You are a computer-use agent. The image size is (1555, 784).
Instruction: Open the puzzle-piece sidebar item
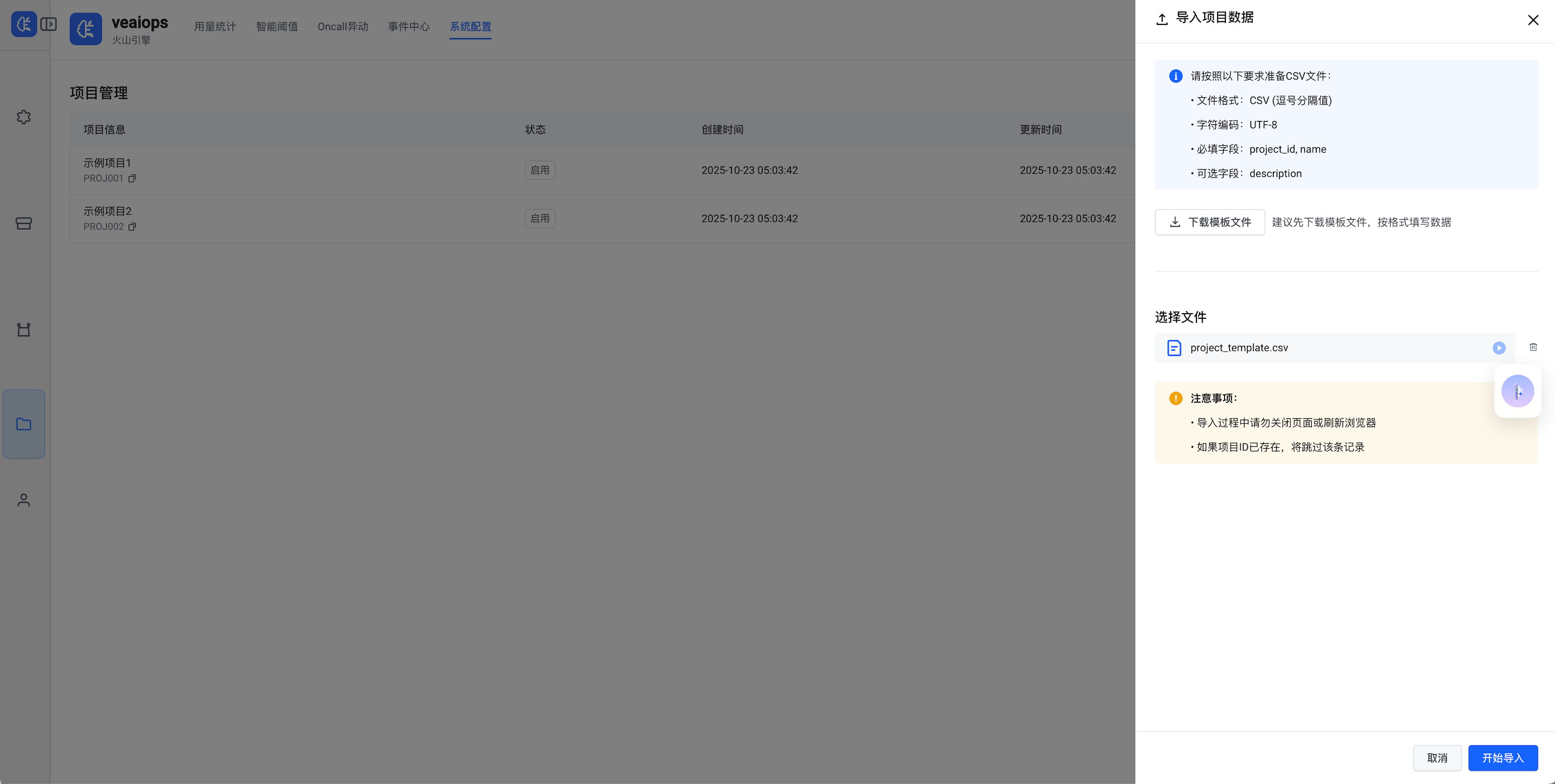point(24,117)
